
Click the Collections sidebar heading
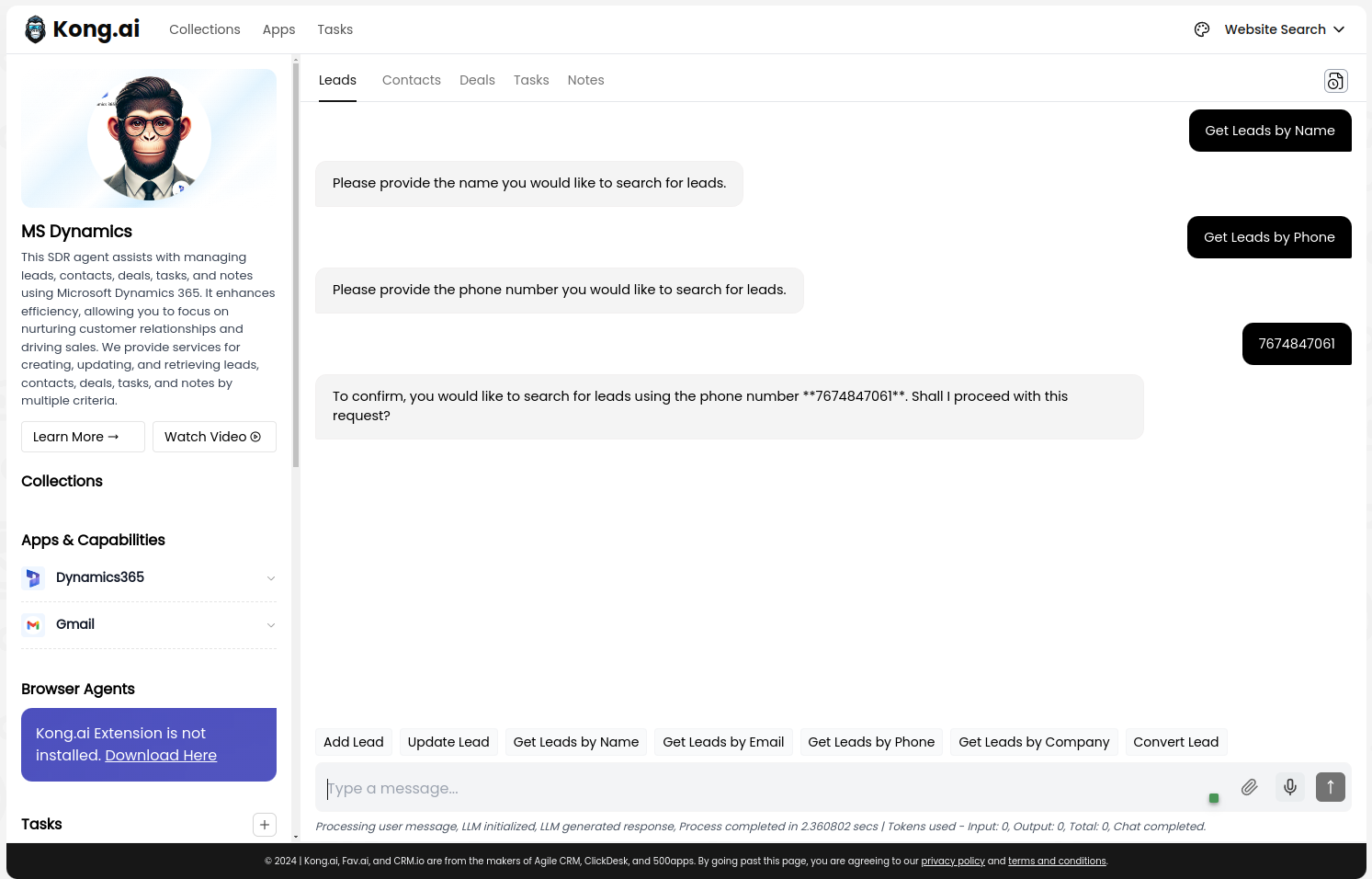[62, 482]
